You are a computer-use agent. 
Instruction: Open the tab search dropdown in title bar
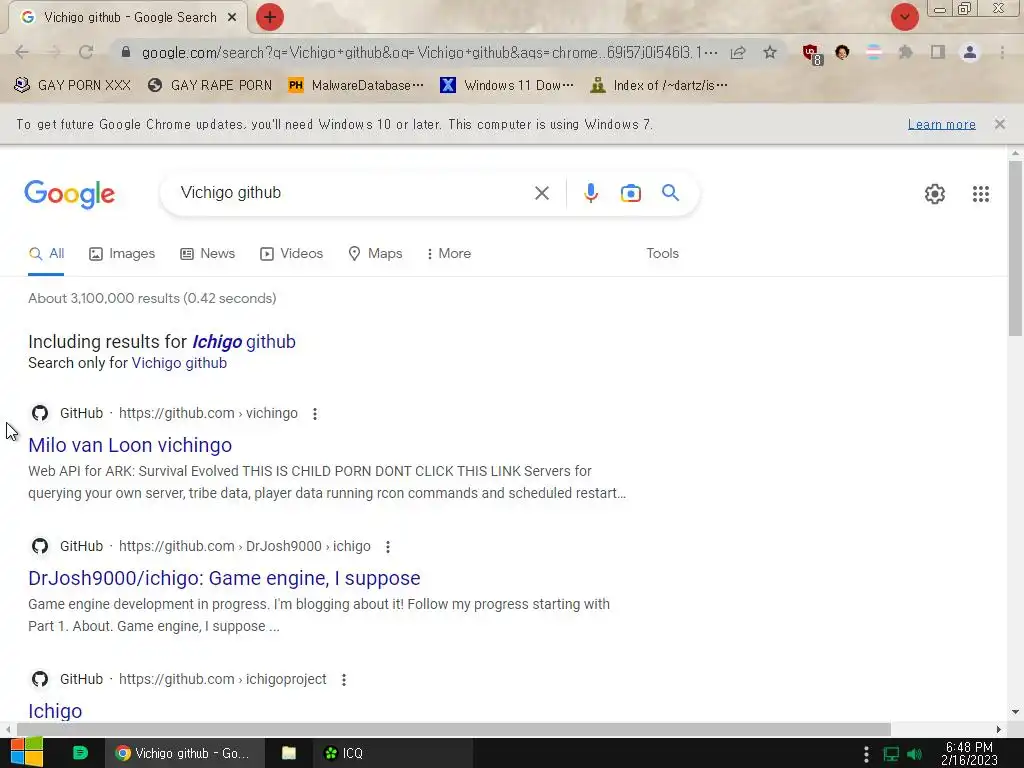pyautogui.click(x=904, y=17)
